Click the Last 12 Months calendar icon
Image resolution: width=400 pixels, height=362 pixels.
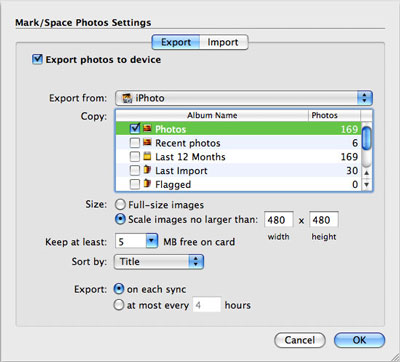click(147, 156)
